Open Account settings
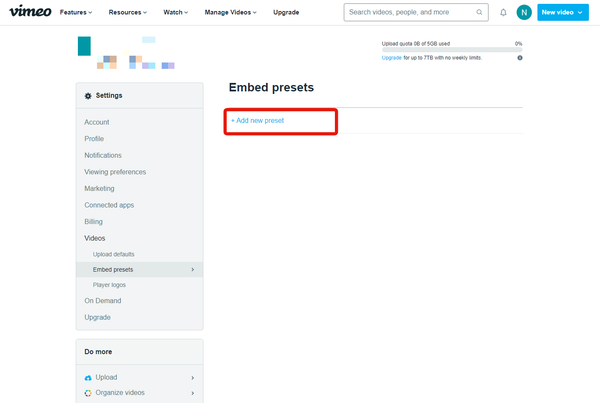This screenshot has height=403, width=600. click(x=97, y=122)
